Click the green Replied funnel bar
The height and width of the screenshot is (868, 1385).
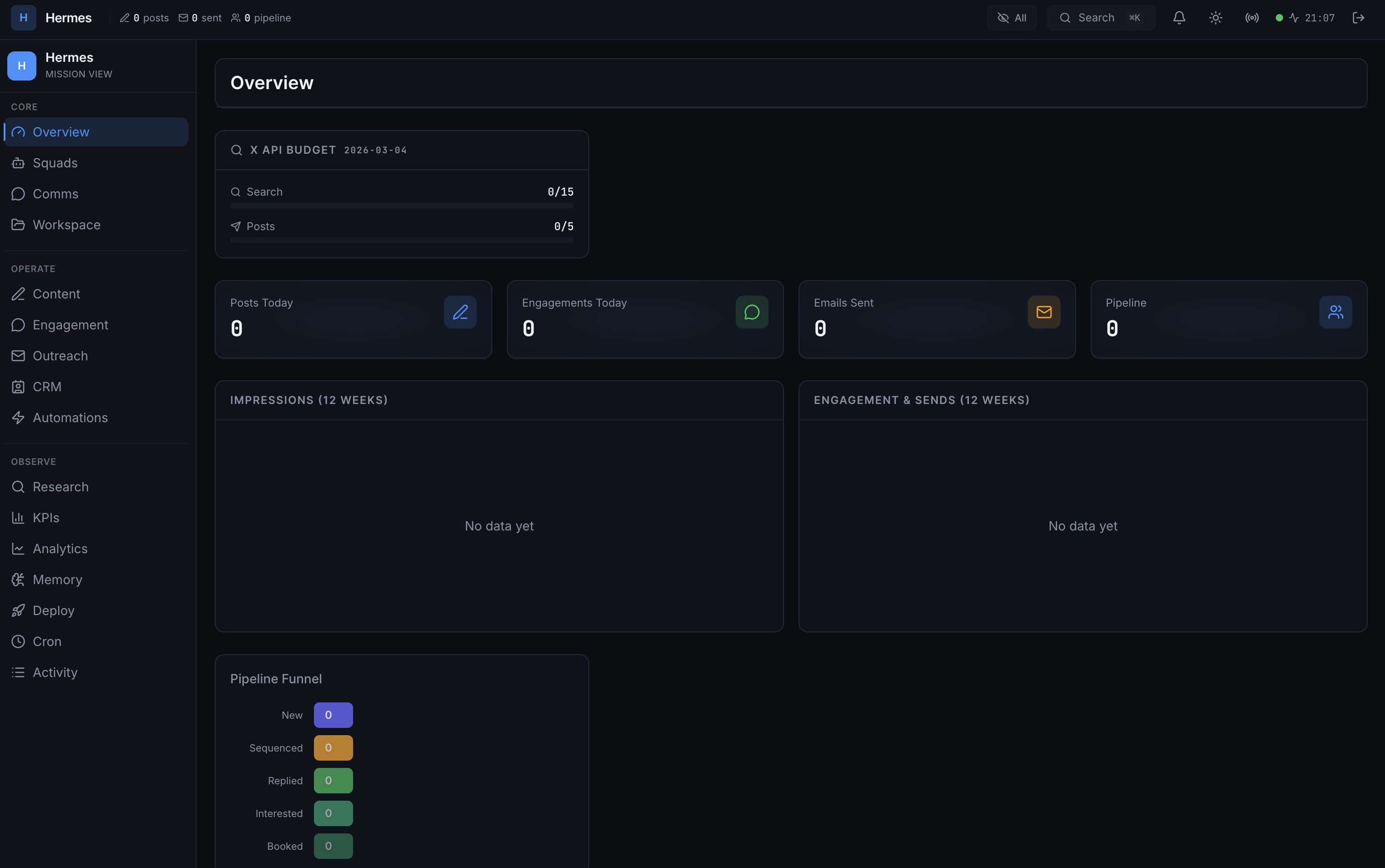334,781
